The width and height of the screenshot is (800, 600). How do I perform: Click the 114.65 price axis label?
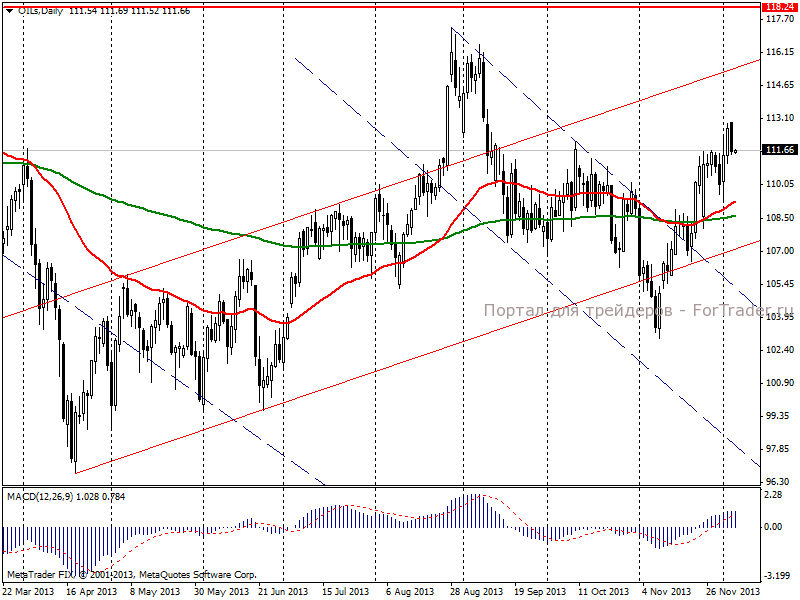(x=780, y=85)
